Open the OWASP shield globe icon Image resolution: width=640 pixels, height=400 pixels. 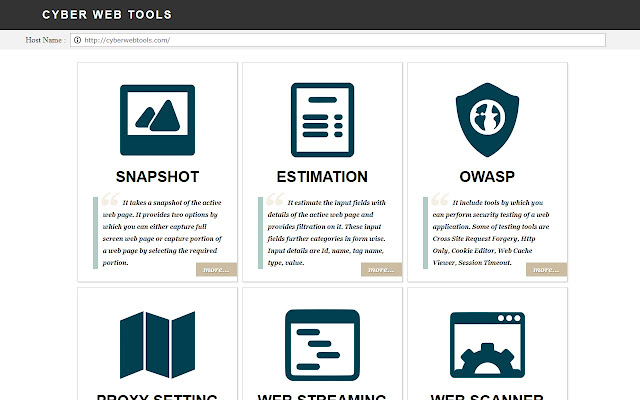pos(487,120)
